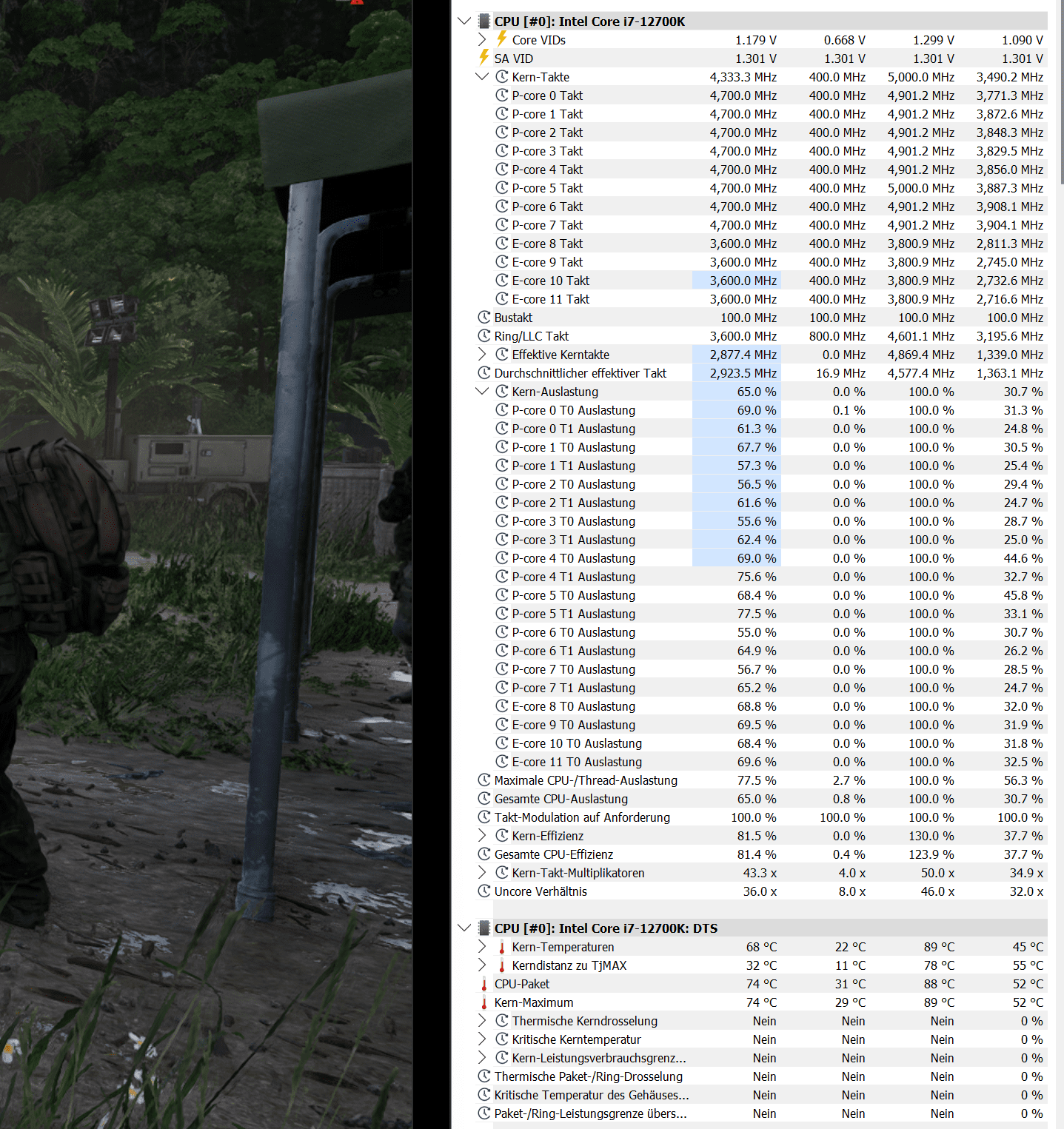Click clock icon beside Takt-Modulation auf Anforderung
The image size is (1064, 1129).
pos(484,817)
